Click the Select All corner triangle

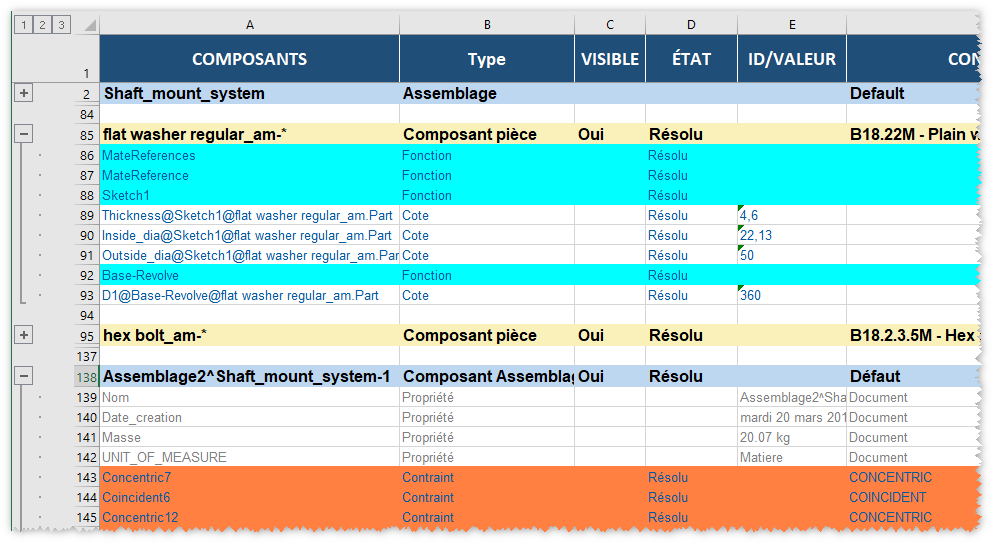(88, 25)
